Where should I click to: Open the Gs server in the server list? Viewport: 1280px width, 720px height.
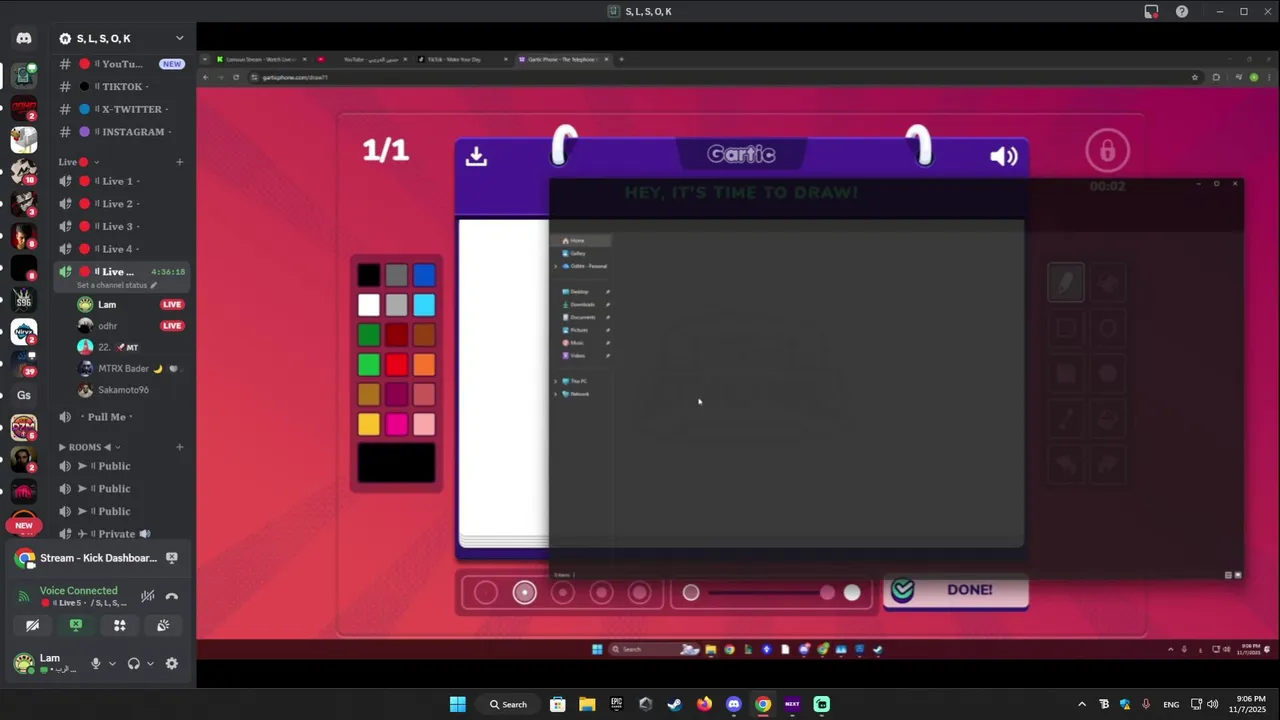click(x=24, y=395)
